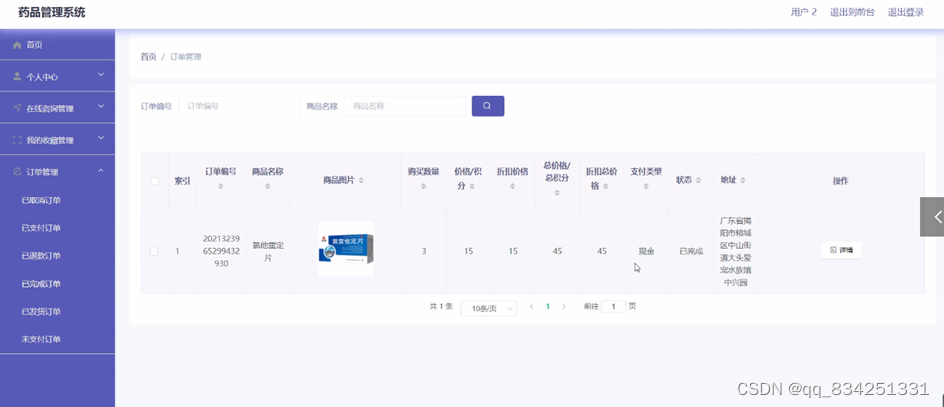The height and width of the screenshot is (407, 944).
Task: Click the 现金 payment type cell
Action: [x=646, y=251]
